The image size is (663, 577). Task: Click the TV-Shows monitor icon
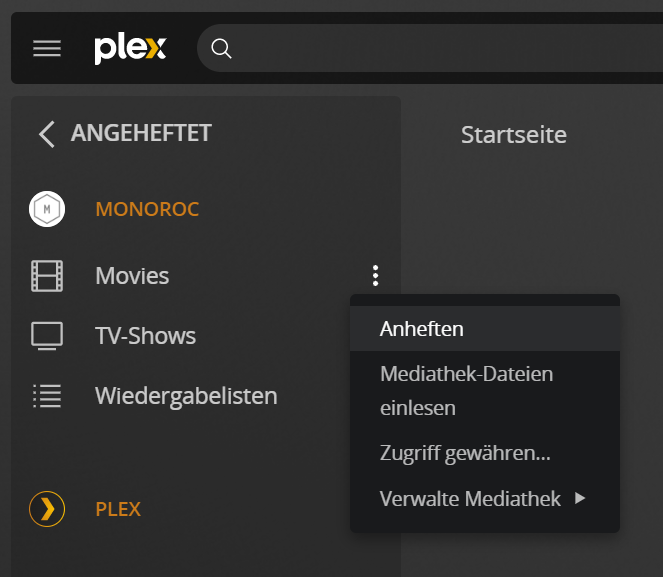coord(47,336)
